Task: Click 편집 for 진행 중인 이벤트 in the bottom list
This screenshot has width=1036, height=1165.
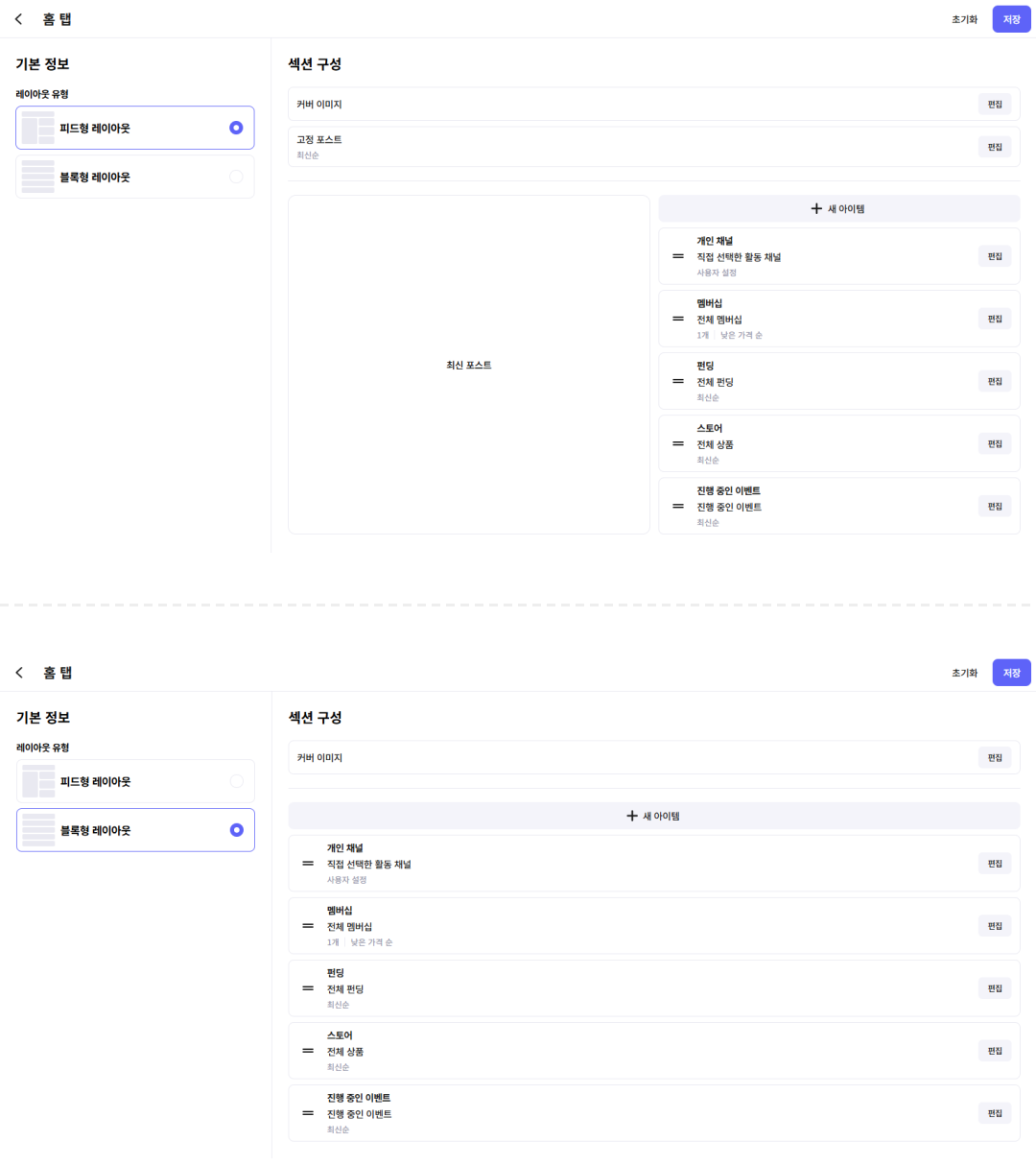Action: [995, 1113]
